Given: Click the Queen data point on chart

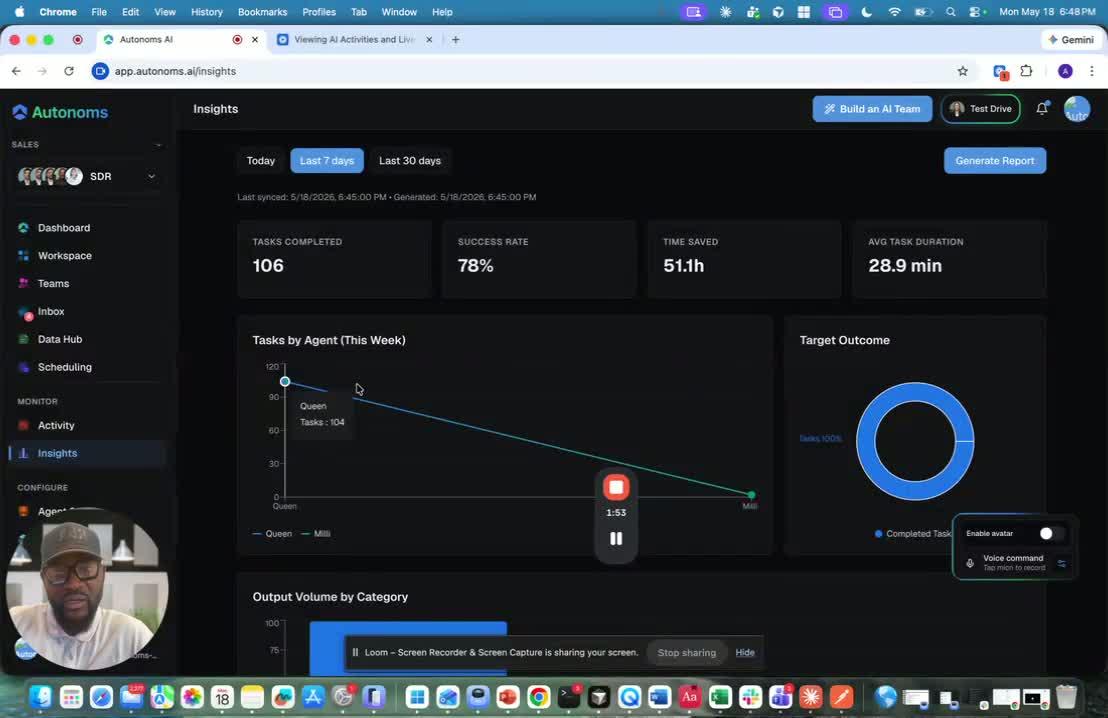Looking at the screenshot, I should click(285, 382).
